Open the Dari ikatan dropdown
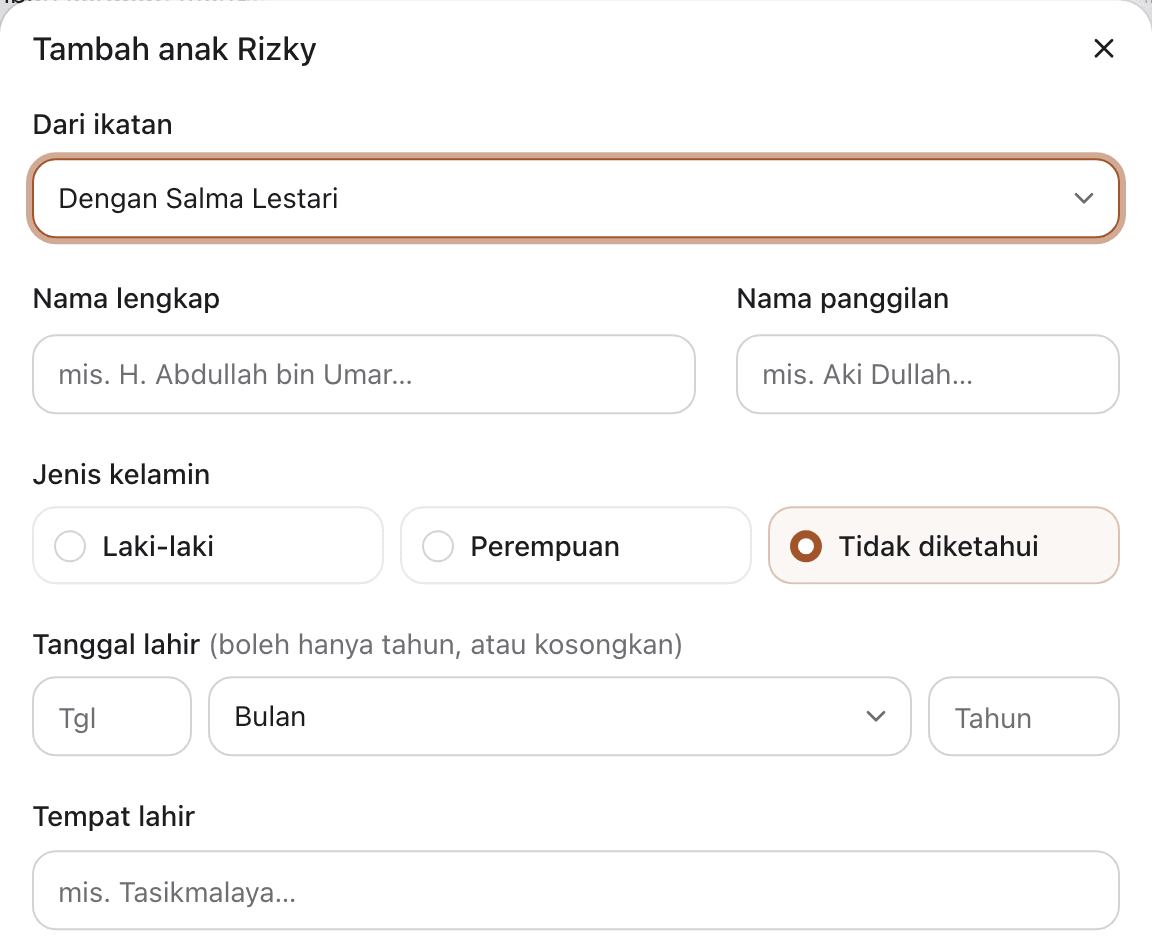The width and height of the screenshot is (1152, 940). click(x=576, y=198)
